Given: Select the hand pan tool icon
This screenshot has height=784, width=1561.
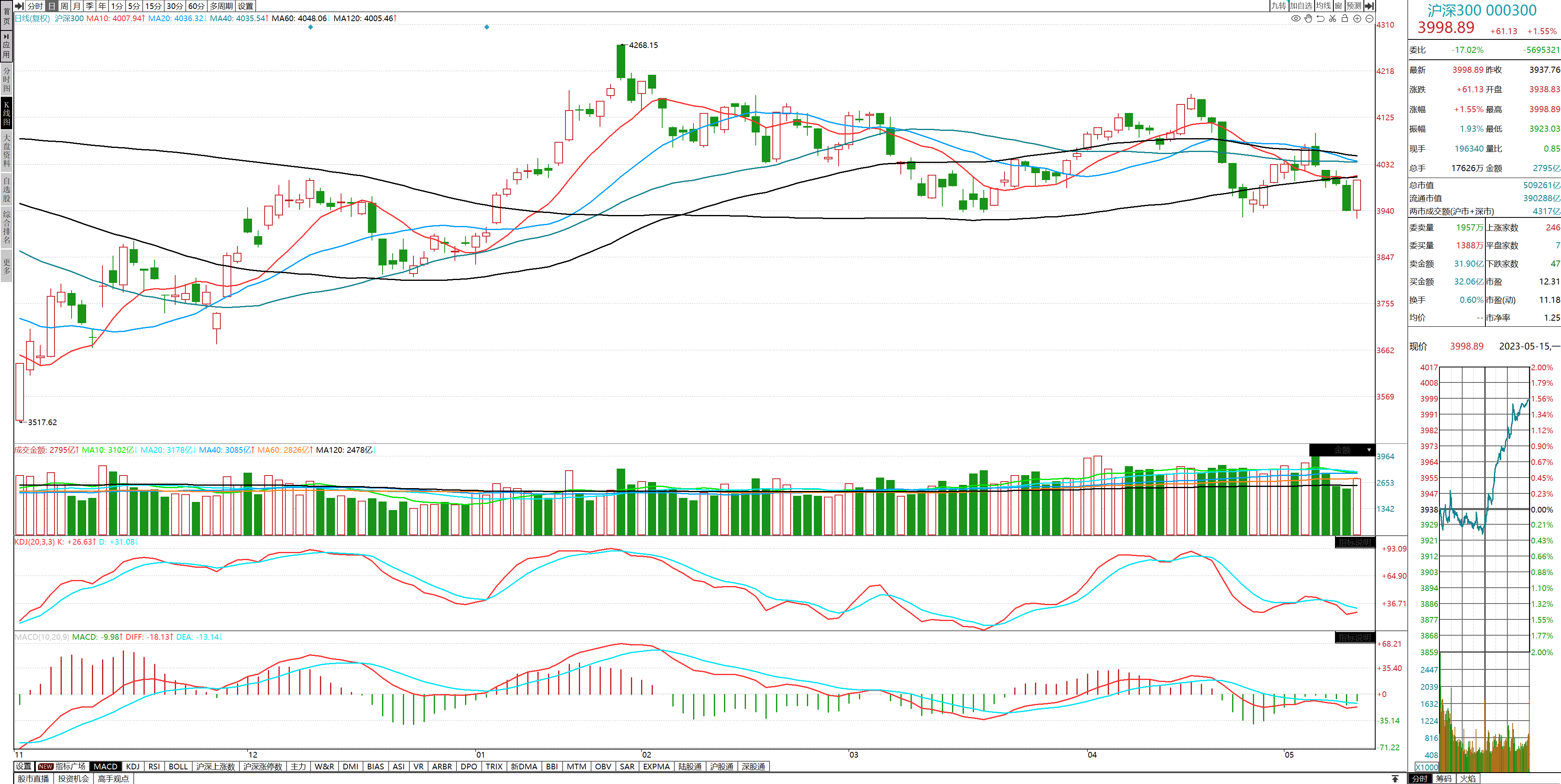Looking at the screenshot, I should [1308, 19].
